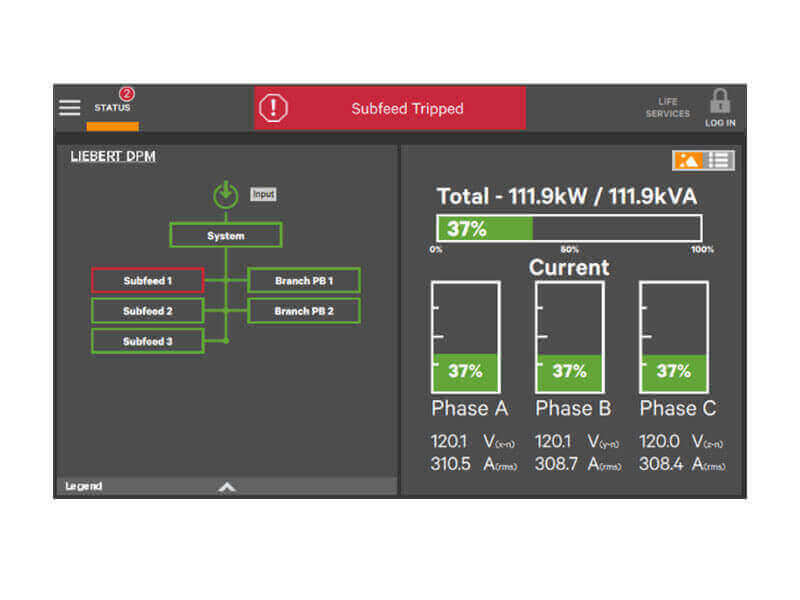Click the Phase A current gauge
The height and width of the screenshot is (600, 800).
click(x=465, y=337)
